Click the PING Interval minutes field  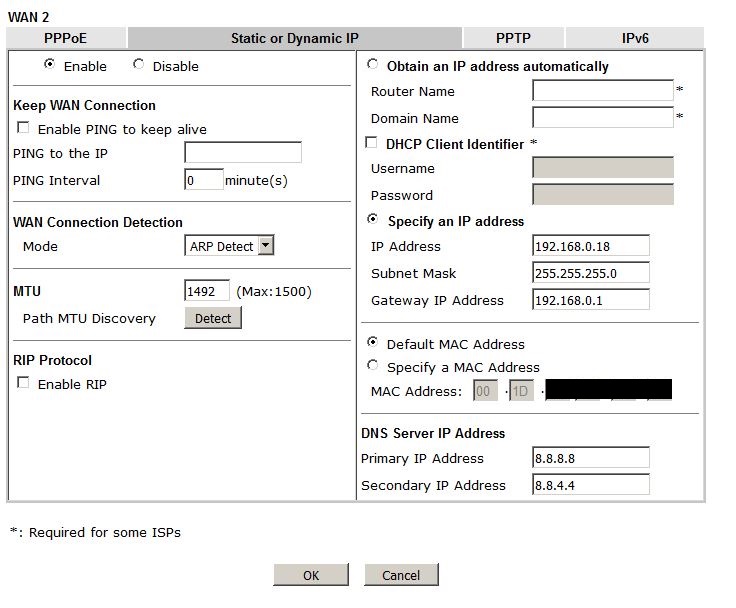coord(204,179)
